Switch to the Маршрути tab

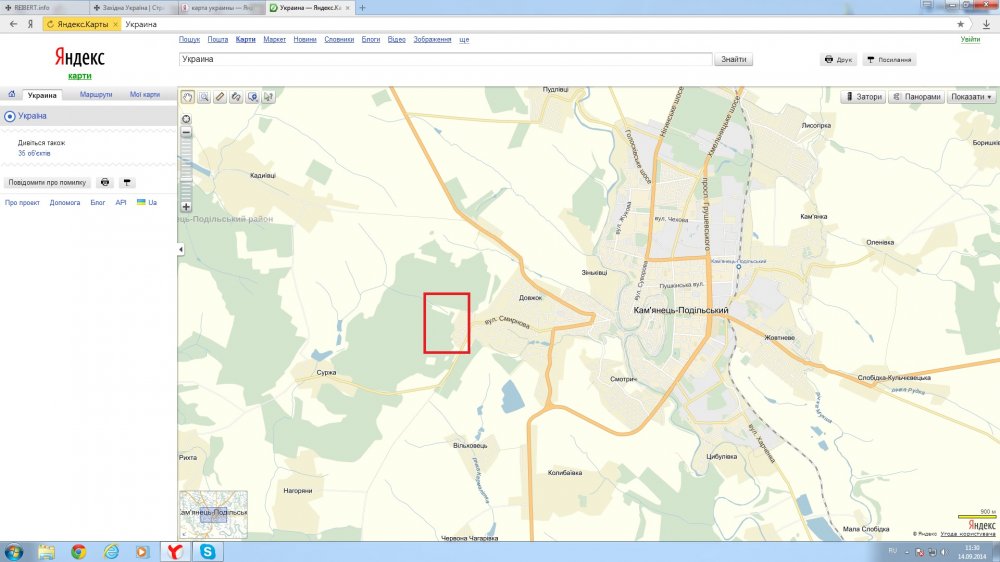click(x=96, y=95)
